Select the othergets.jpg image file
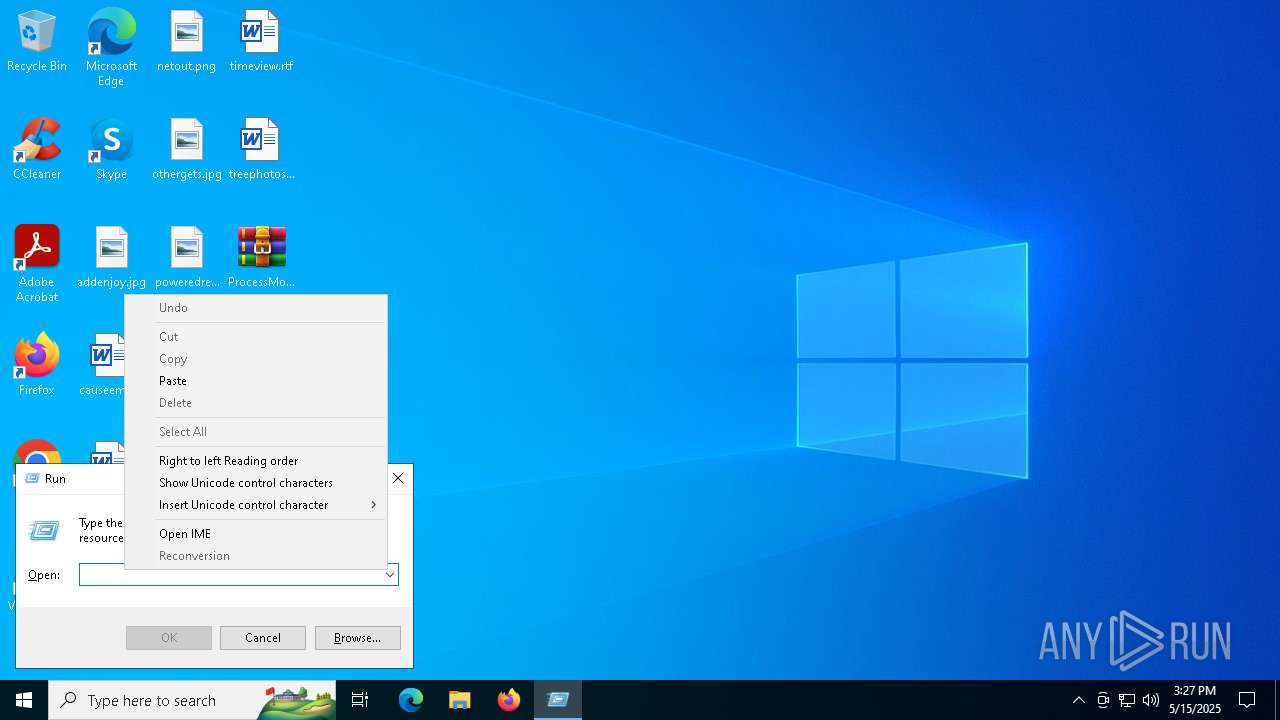This screenshot has height=720, width=1280. 186,150
